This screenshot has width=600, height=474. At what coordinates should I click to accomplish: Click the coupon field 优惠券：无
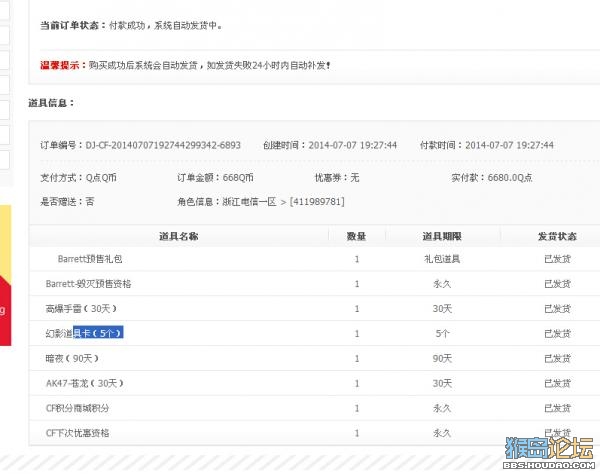coord(337,178)
